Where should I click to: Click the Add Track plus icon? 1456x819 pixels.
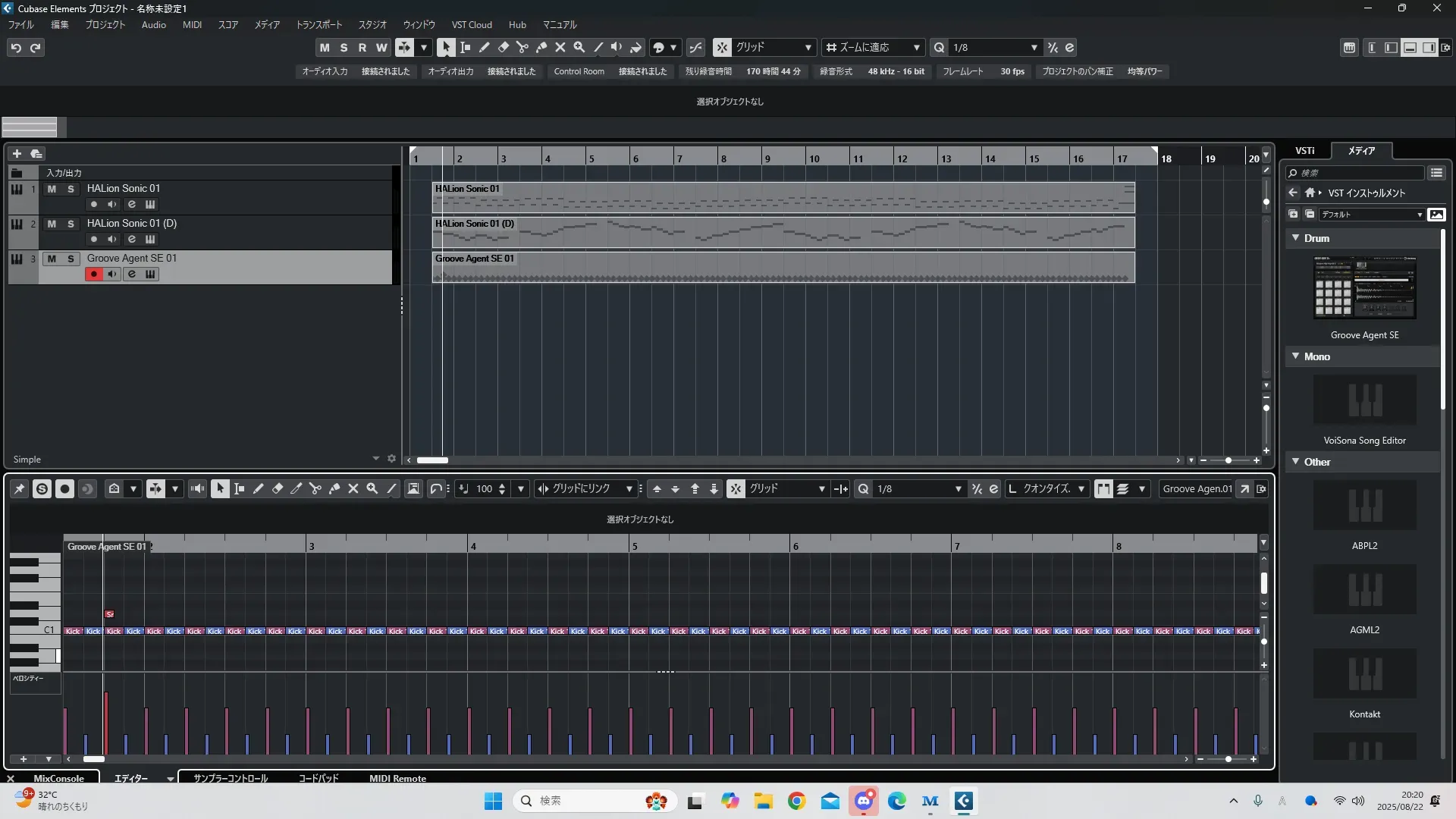17,154
